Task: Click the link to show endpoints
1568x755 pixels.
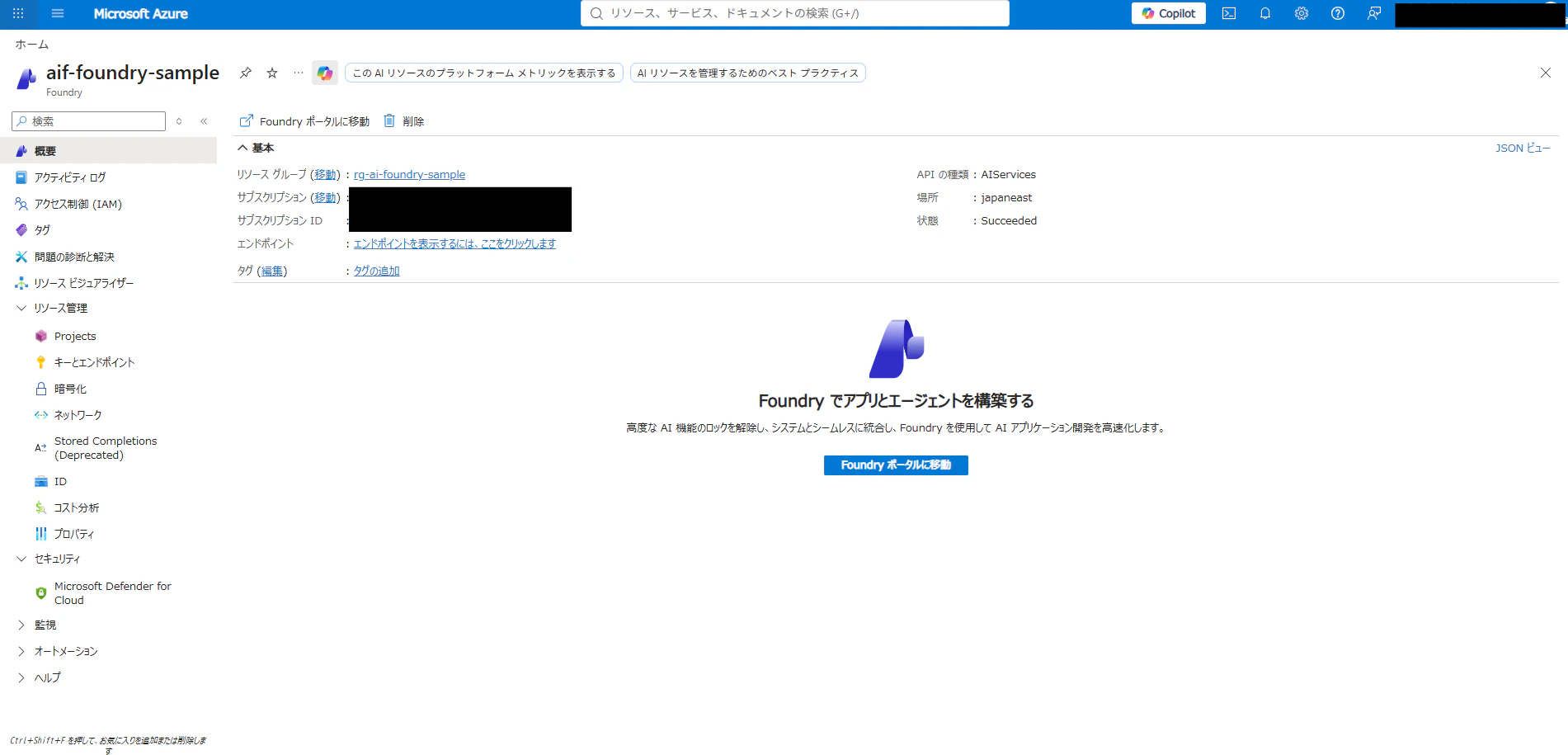Action: 454,243
